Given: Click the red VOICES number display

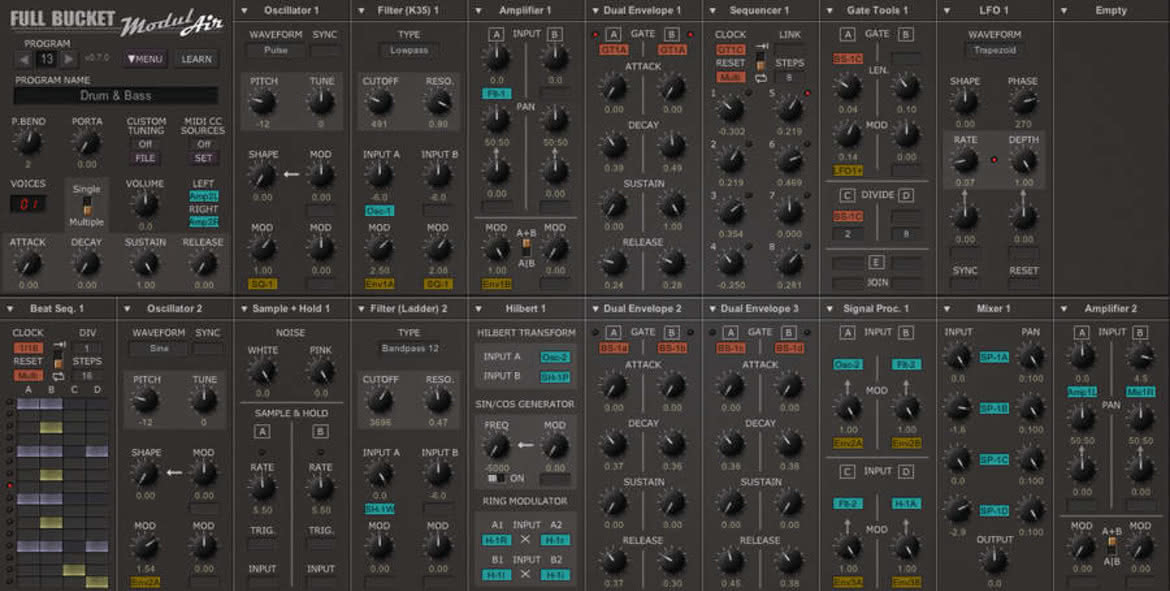Looking at the screenshot, I should tap(28, 204).
